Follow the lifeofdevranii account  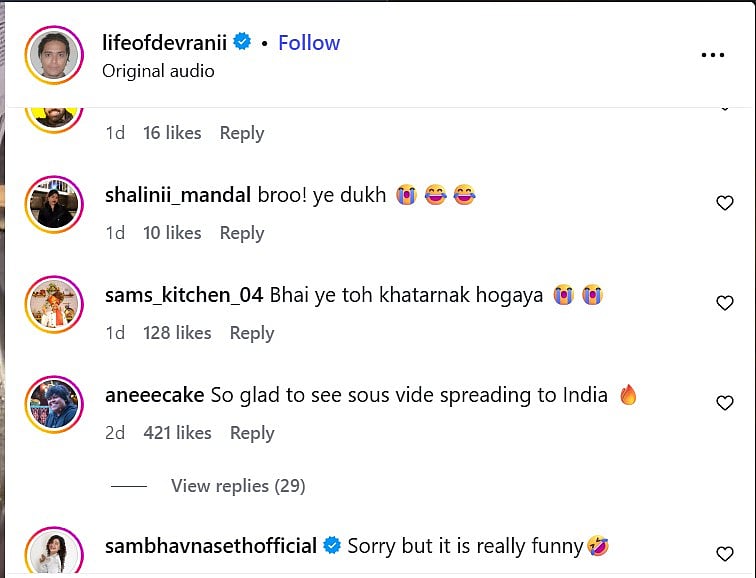point(309,42)
